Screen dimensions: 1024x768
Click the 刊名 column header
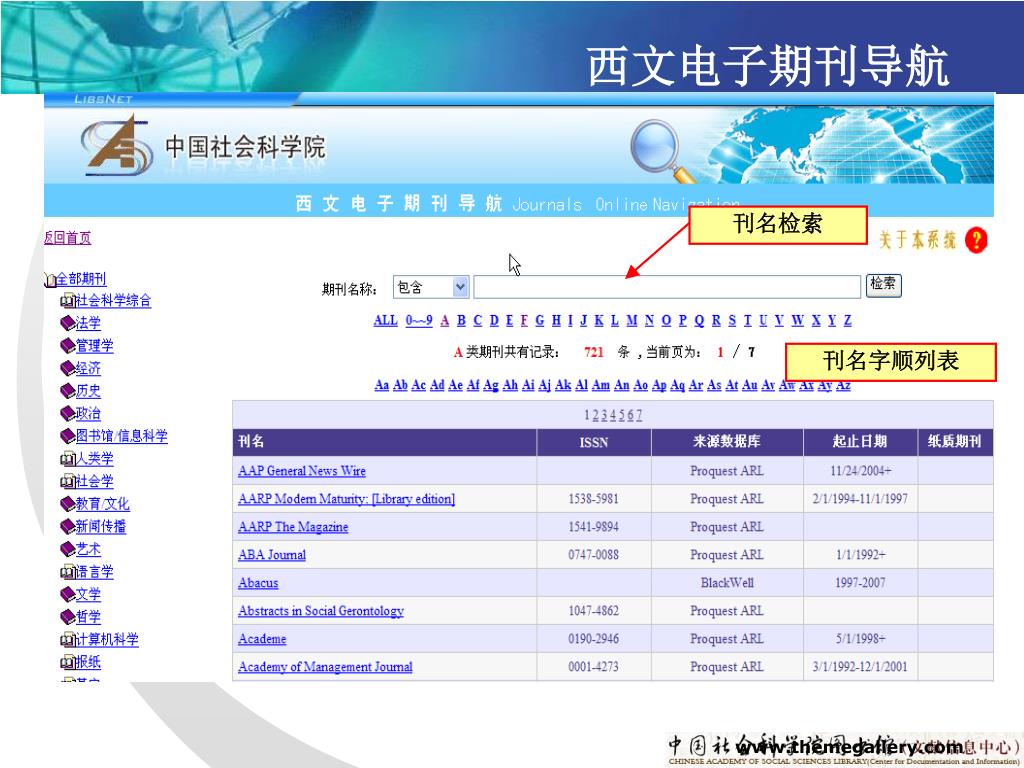(x=385, y=442)
